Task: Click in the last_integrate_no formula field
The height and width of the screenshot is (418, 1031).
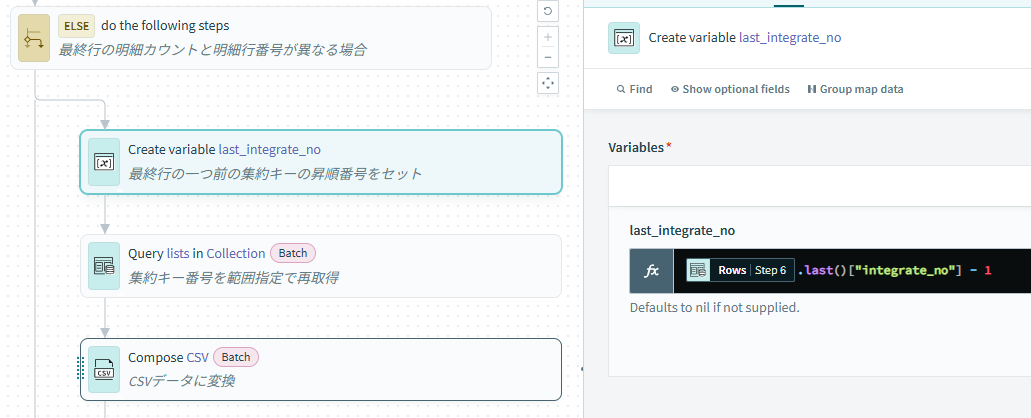Action: (x=852, y=271)
